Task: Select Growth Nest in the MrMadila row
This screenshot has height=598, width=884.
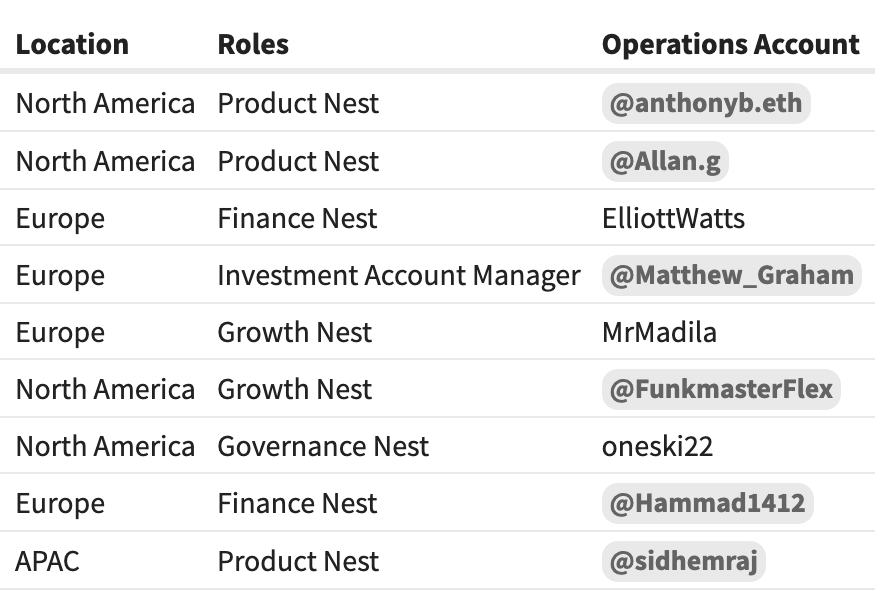Action: tap(295, 332)
